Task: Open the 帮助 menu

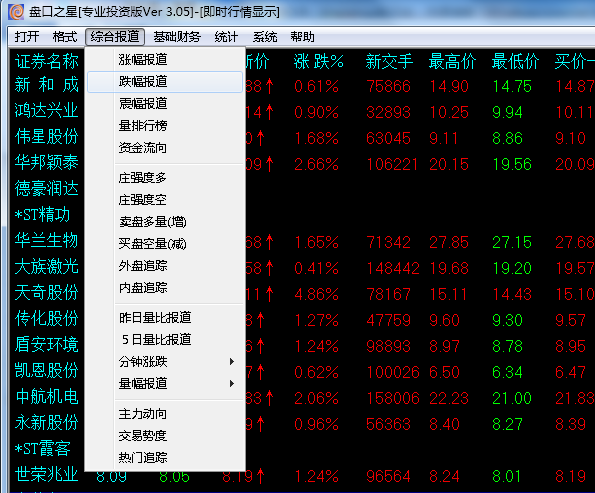Action: coord(302,37)
